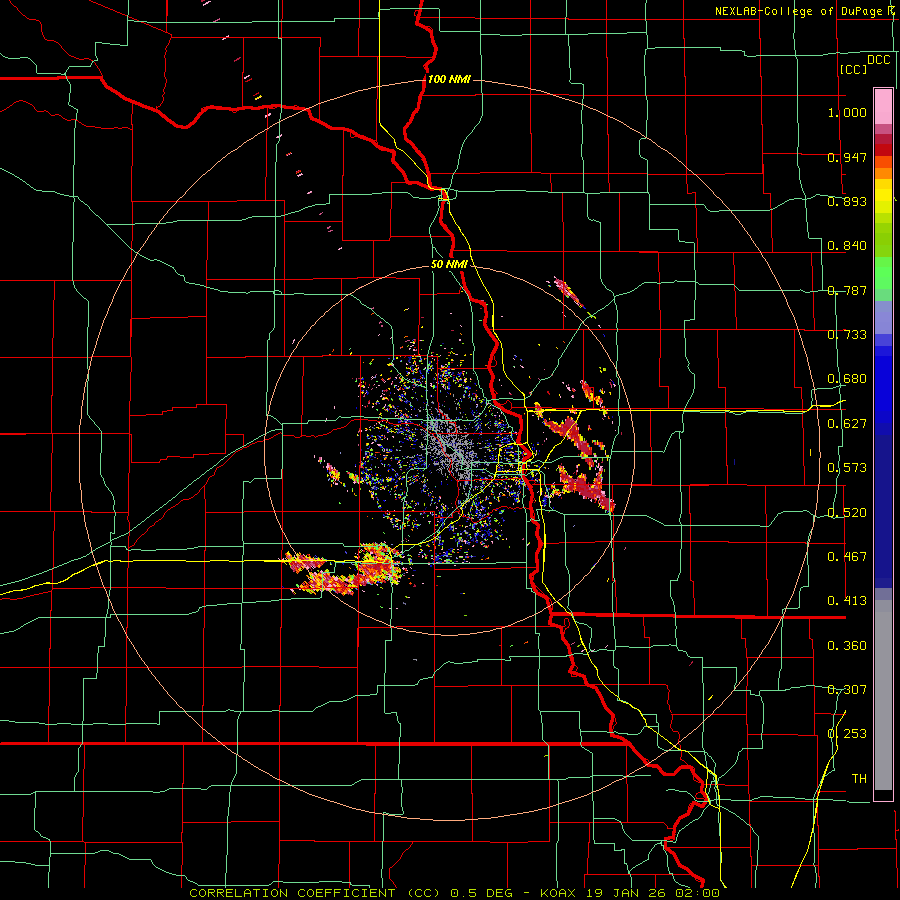Viewport: 900px width, 900px height.
Task: Click the 0.573 legend value
Action: click(x=847, y=468)
